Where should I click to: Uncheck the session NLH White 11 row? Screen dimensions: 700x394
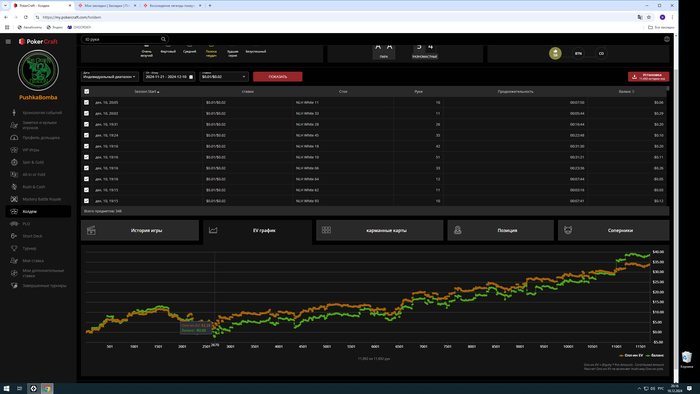click(87, 102)
